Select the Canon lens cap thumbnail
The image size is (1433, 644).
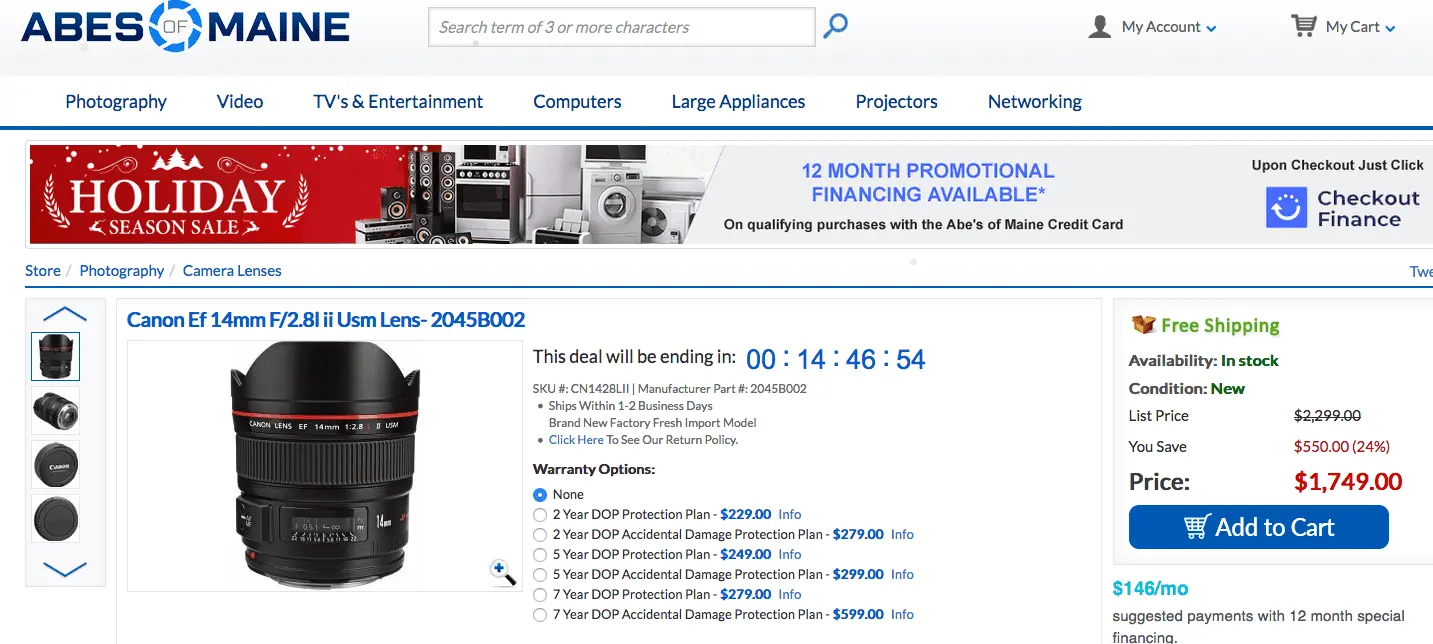[55, 465]
